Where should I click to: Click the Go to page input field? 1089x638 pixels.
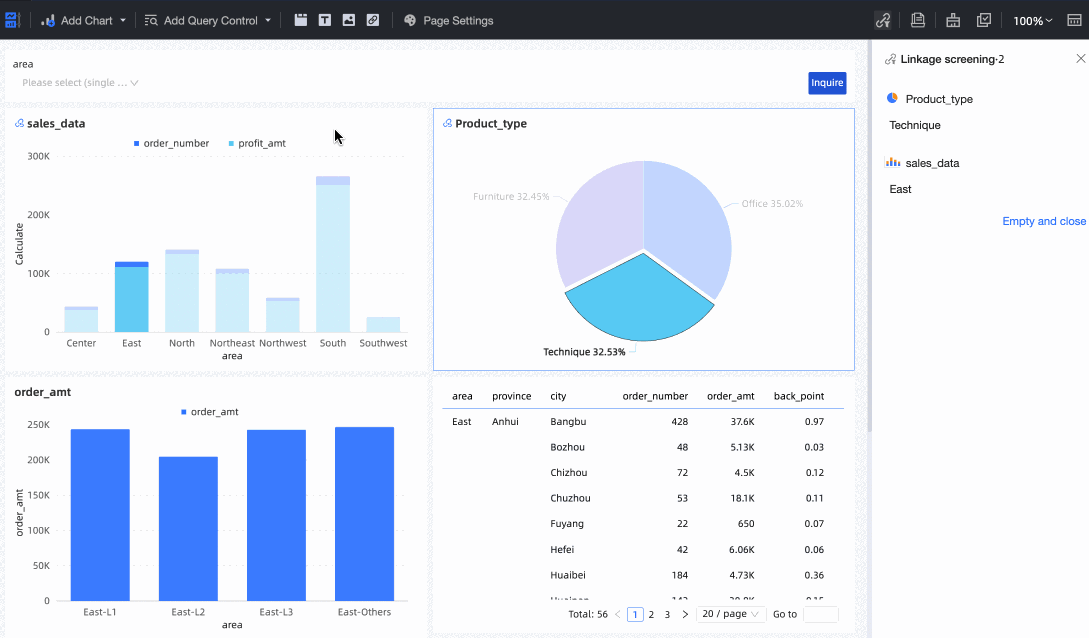pos(820,614)
